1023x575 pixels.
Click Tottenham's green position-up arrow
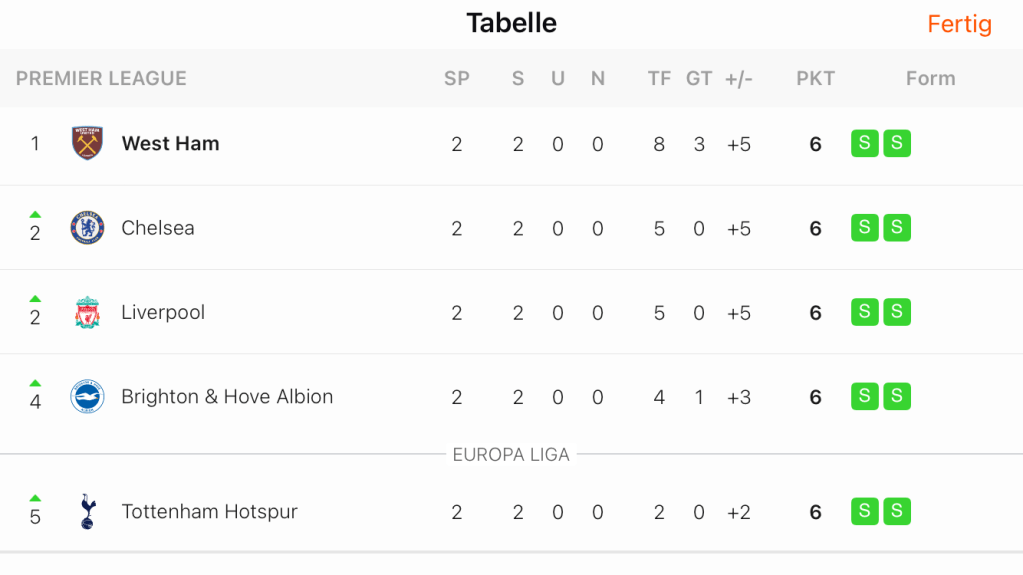click(35, 498)
